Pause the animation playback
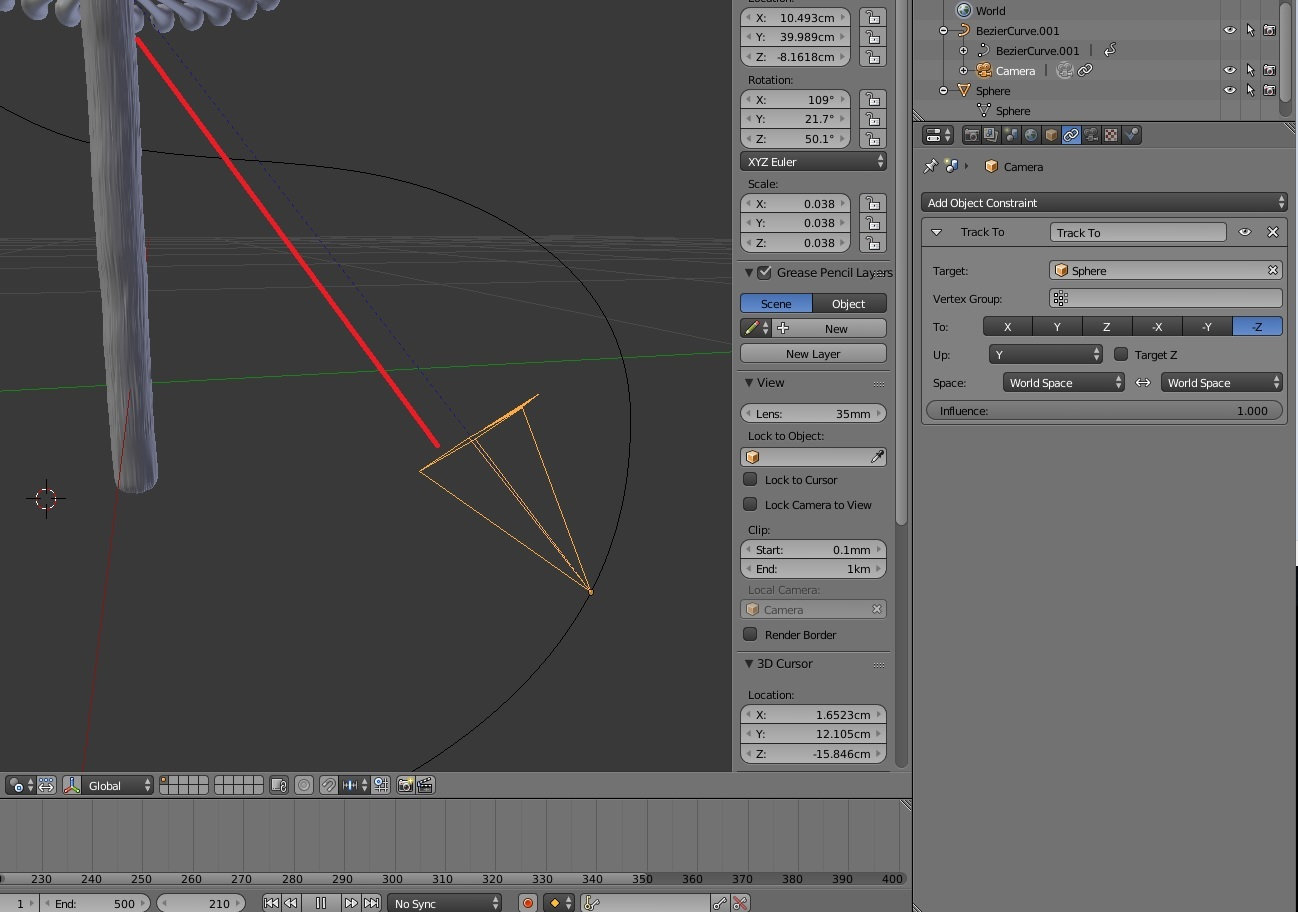Viewport: 1298px width, 912px height. 321,903
